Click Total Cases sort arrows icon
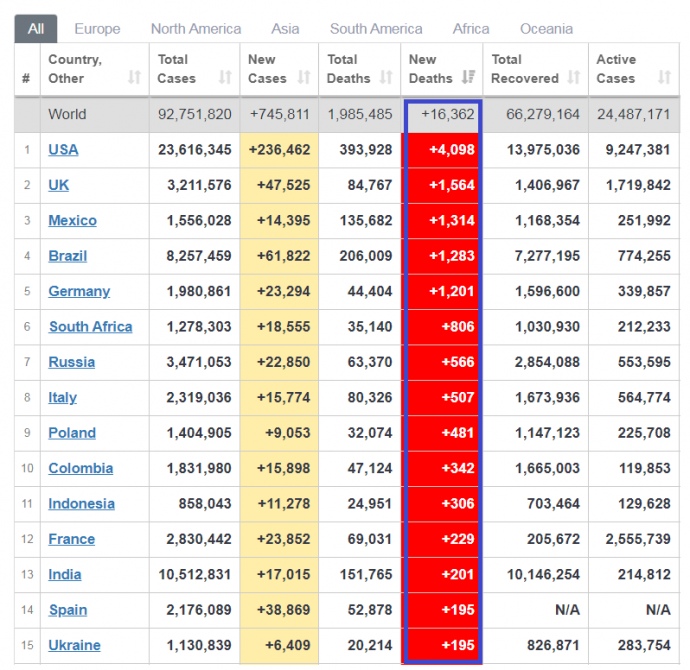The height and width of the screenshot is (670, 690). tap(225, 78)
